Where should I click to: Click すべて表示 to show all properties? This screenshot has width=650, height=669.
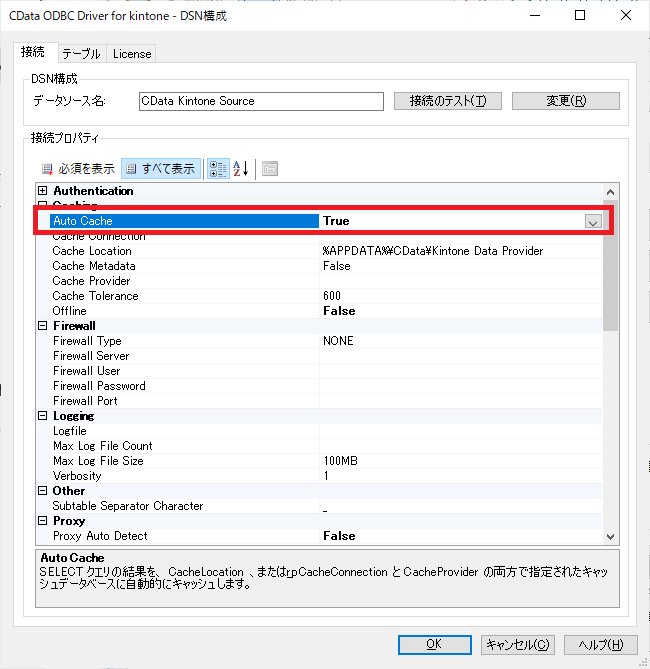point(161,169)
